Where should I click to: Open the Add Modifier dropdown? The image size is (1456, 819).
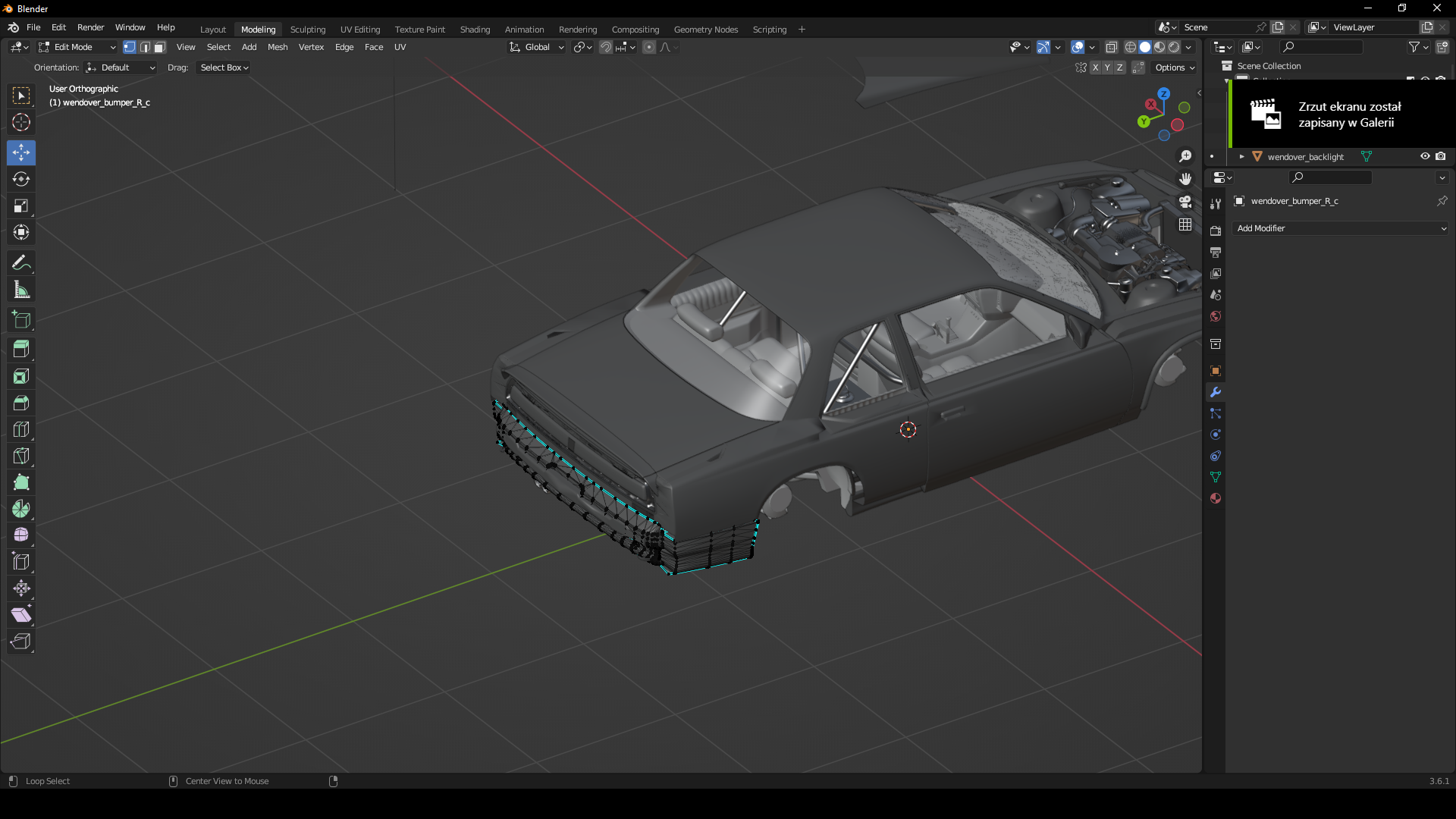tap(1341, 228)
